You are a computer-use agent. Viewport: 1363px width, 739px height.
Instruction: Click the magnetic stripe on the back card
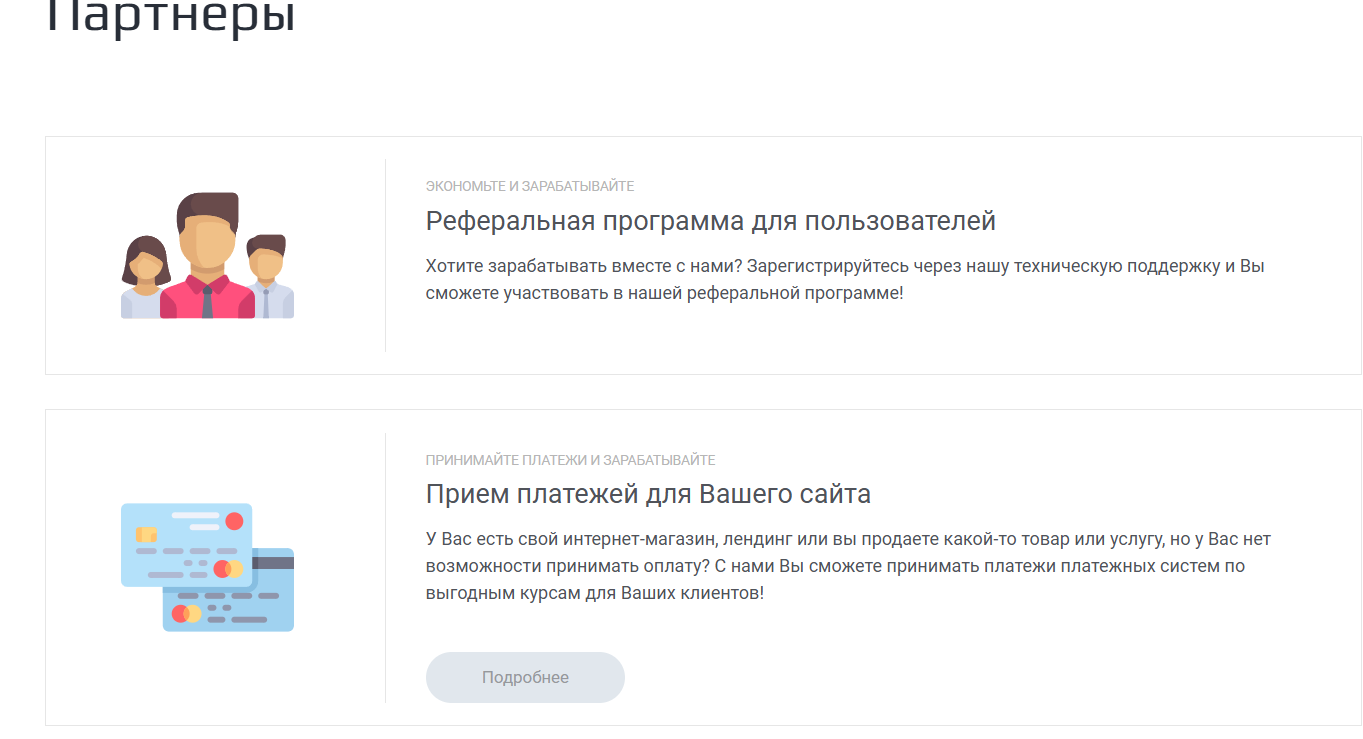[274, 562]
